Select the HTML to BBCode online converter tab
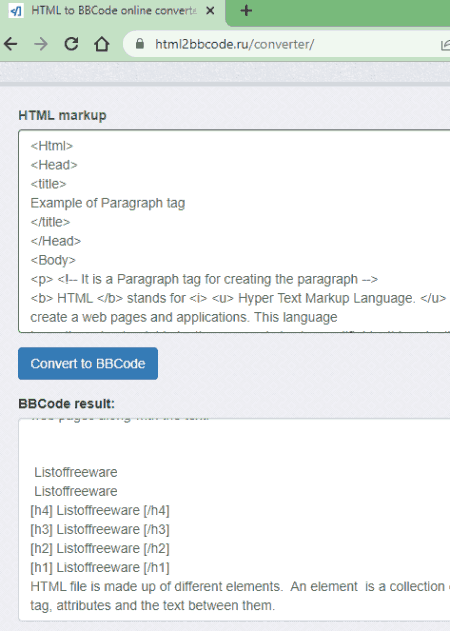The image size is (450, 631). tap(113, 11)
